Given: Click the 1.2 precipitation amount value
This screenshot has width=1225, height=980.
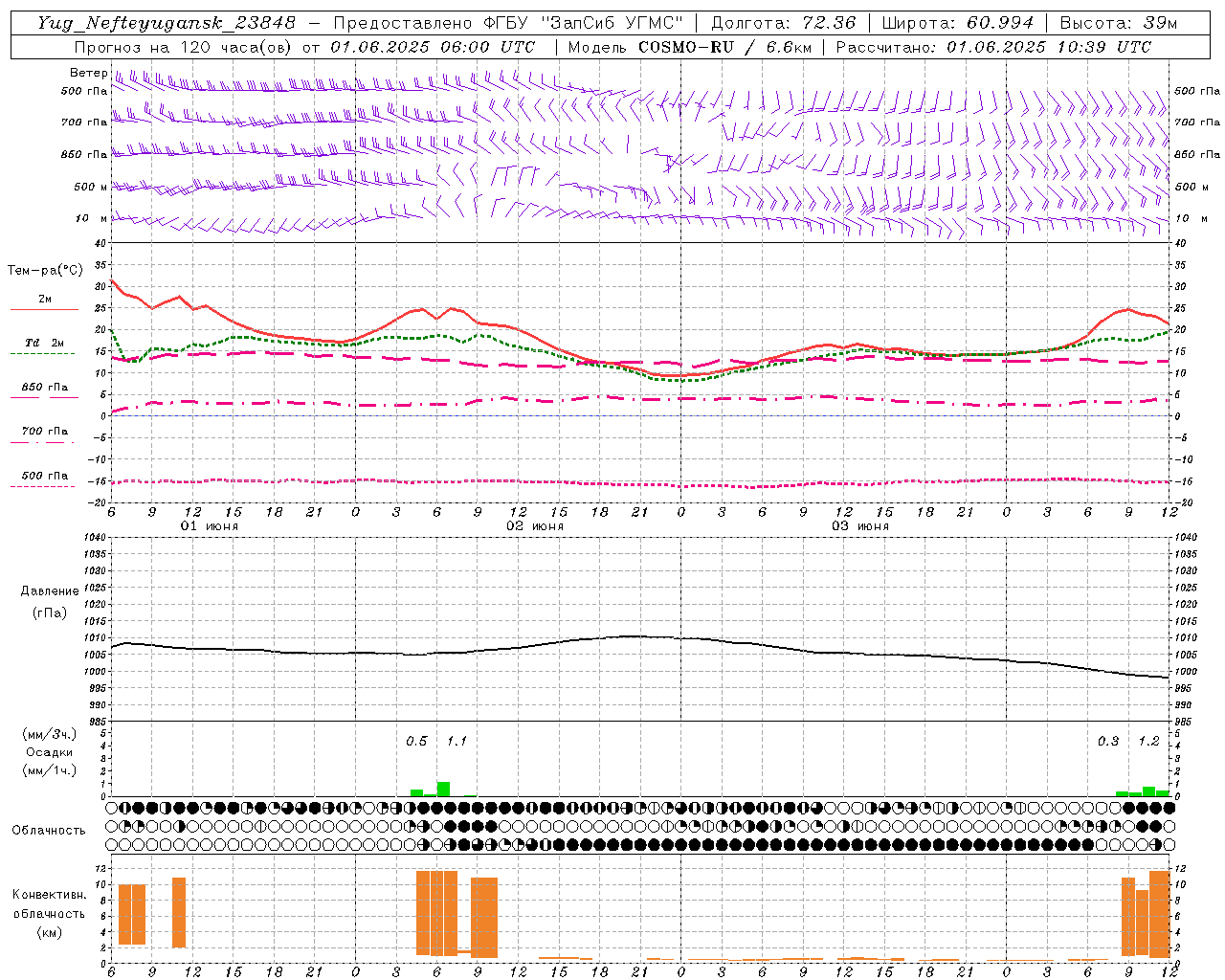Looking at the screenshot, I should click(1148, 742).
